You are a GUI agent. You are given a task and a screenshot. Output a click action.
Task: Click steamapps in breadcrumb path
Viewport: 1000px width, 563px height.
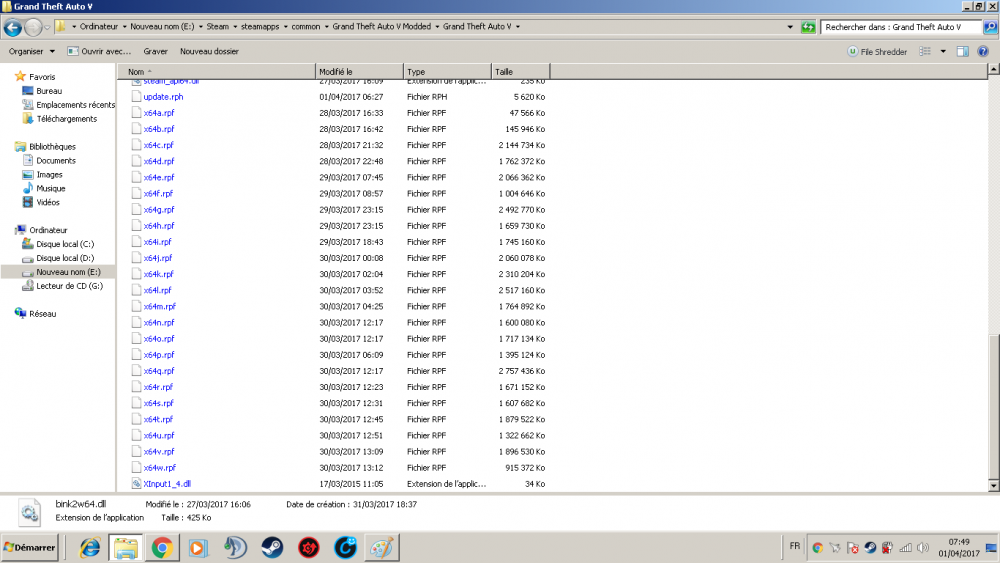point(260,27)
